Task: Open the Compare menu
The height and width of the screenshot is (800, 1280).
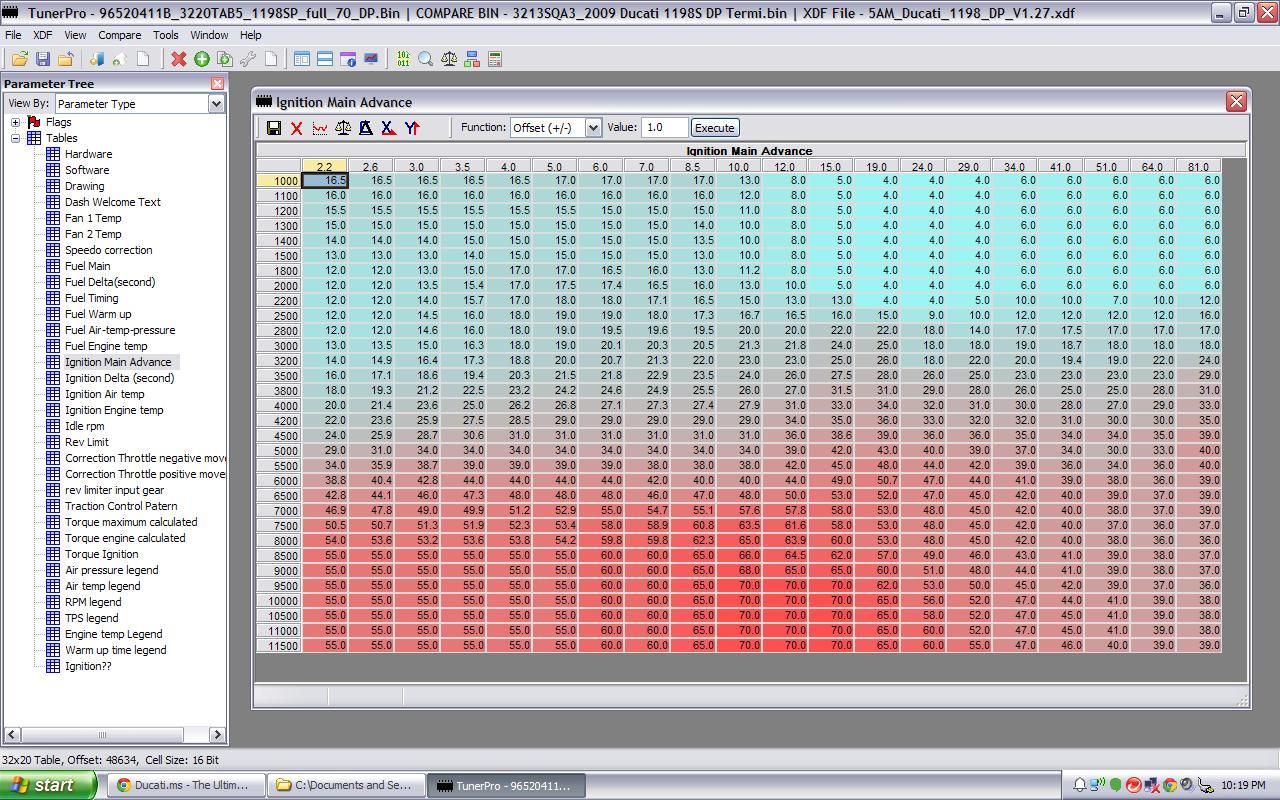Action: pyautogui.click(x=119, y=35)
